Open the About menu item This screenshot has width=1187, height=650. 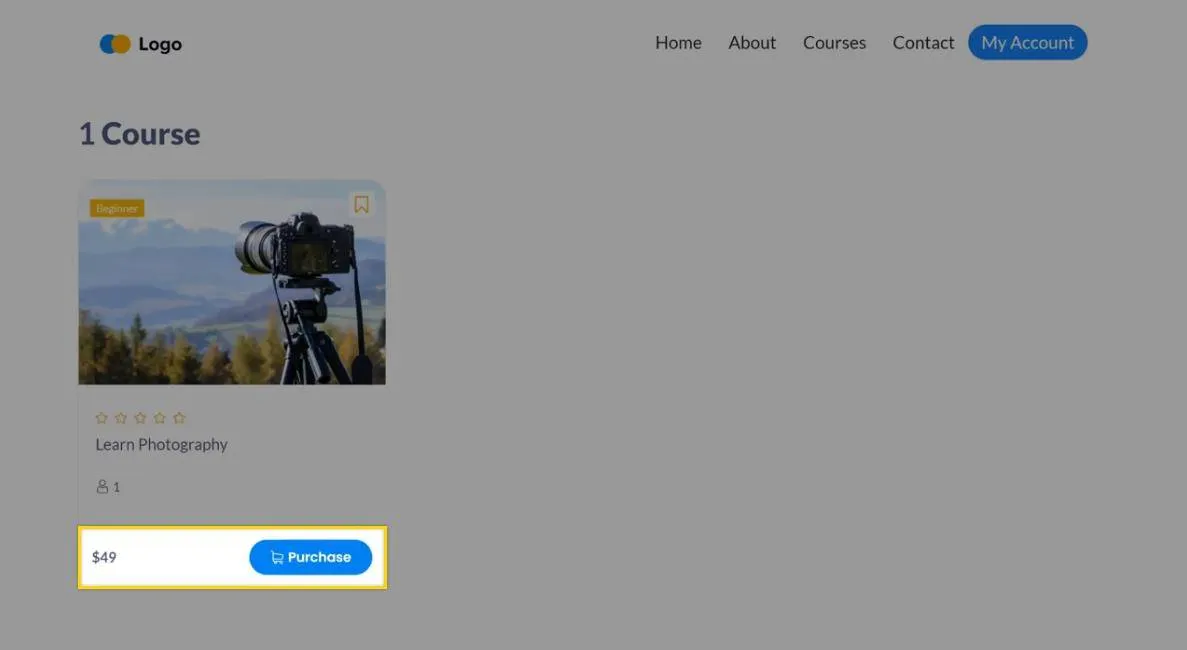click(752, 43)
